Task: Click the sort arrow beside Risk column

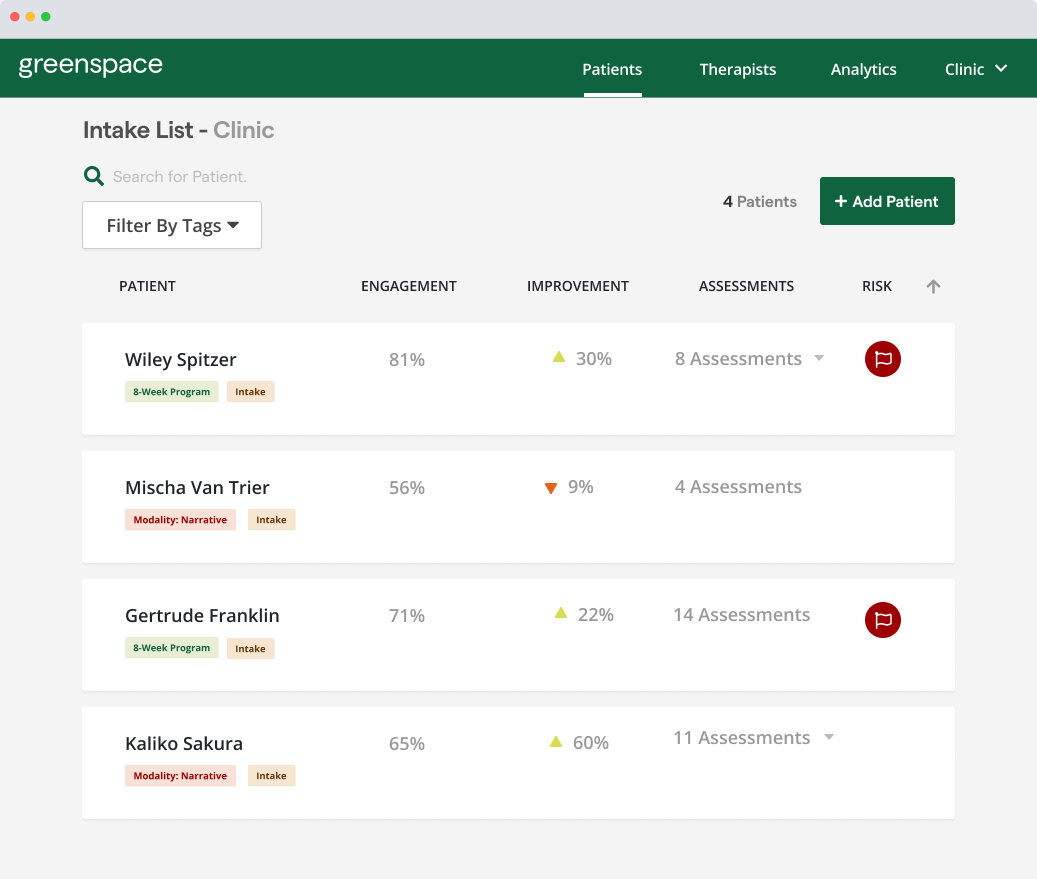Action: point(933,286)
